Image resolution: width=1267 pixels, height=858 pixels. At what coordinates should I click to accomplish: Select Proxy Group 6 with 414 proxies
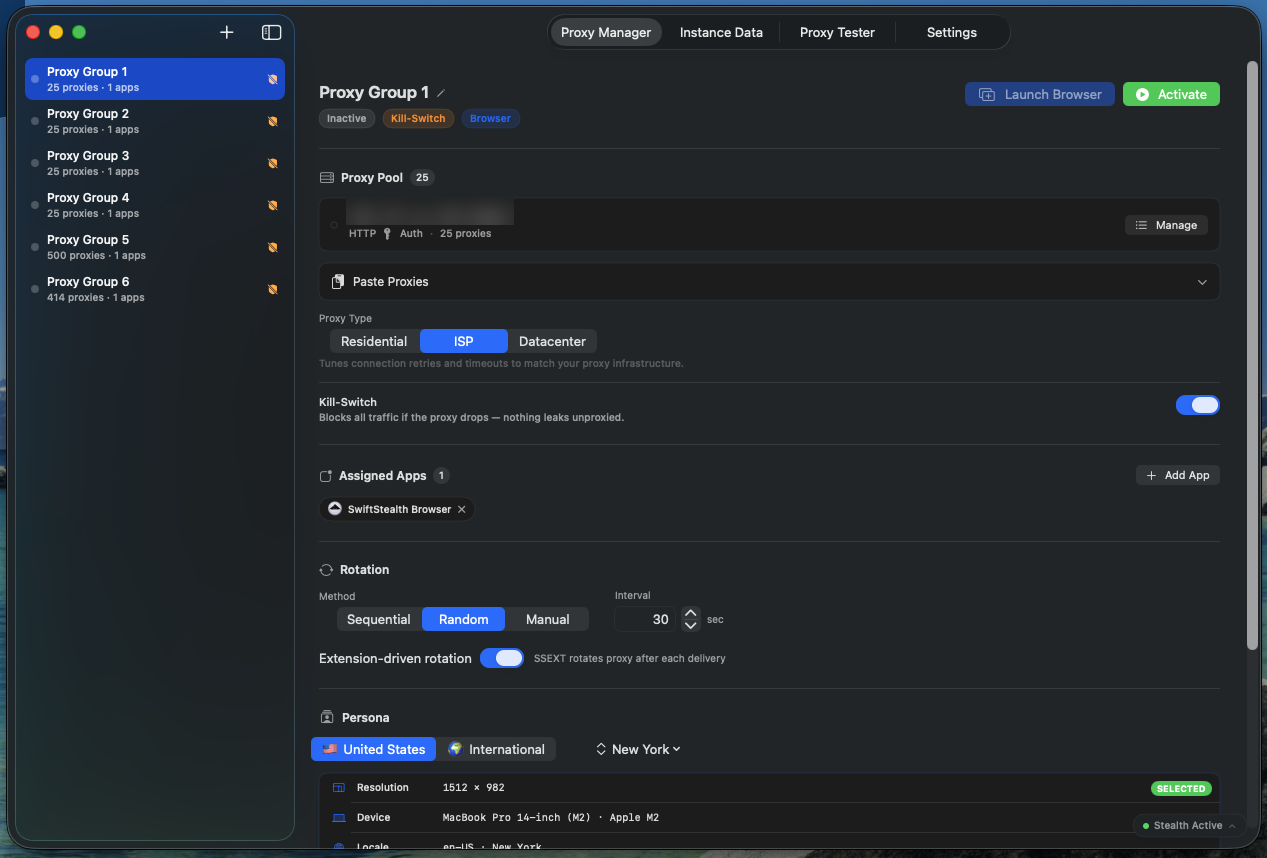[x=155, y=289]
